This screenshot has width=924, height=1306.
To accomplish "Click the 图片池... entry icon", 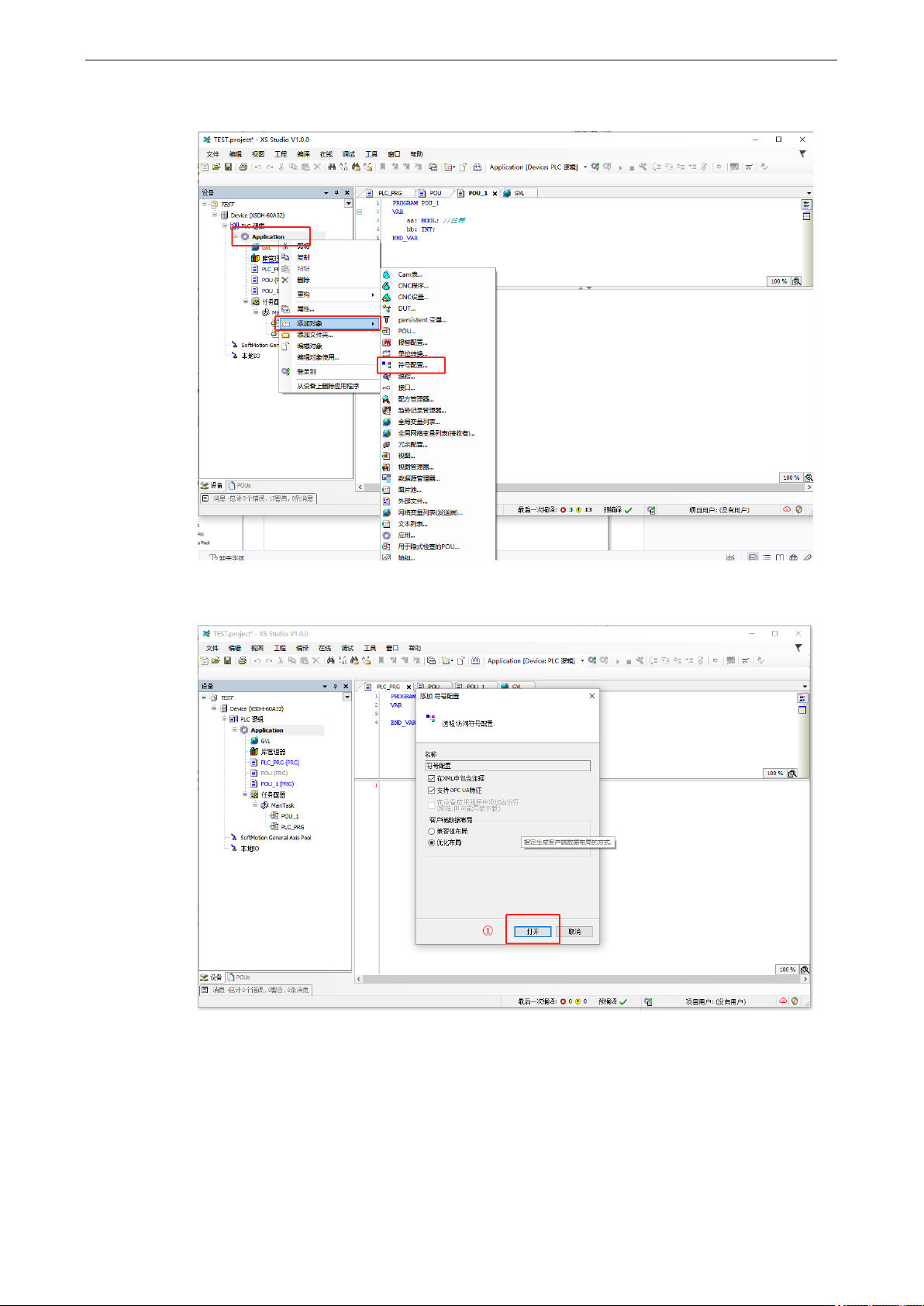I will 386,490.
